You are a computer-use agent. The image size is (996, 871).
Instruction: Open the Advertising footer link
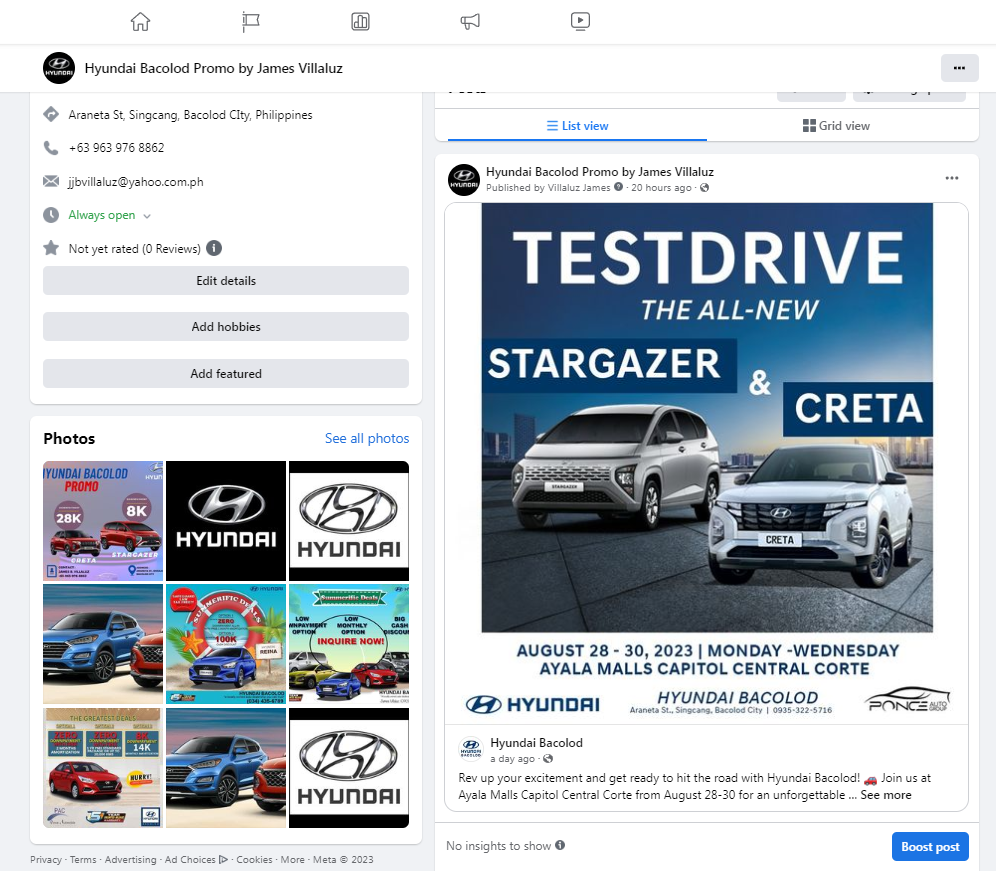tap(130, 859)
